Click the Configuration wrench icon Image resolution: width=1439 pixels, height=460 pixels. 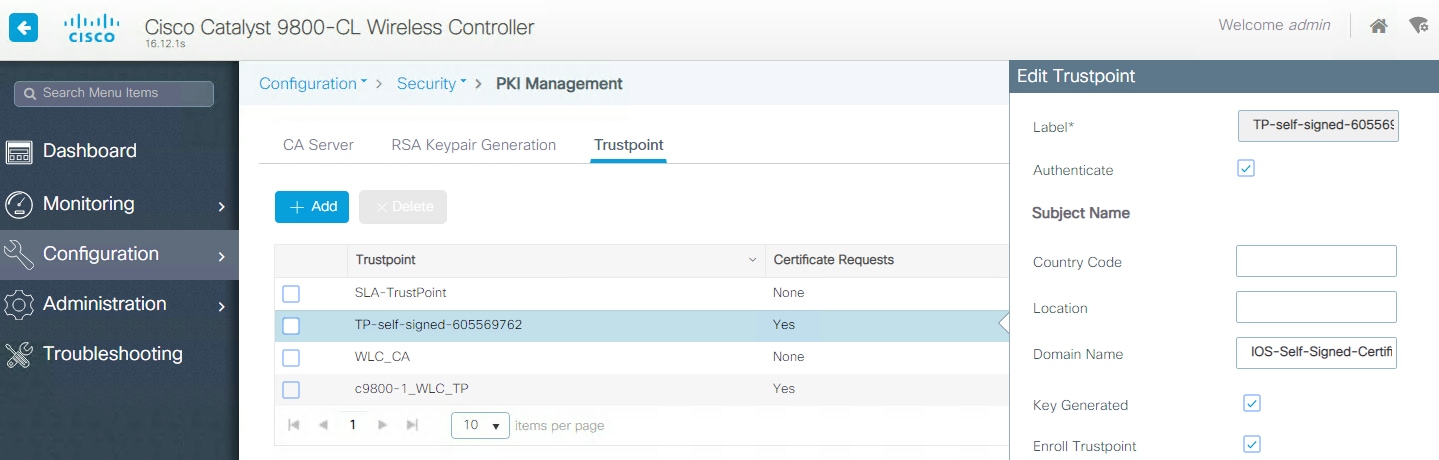point(19,255)
